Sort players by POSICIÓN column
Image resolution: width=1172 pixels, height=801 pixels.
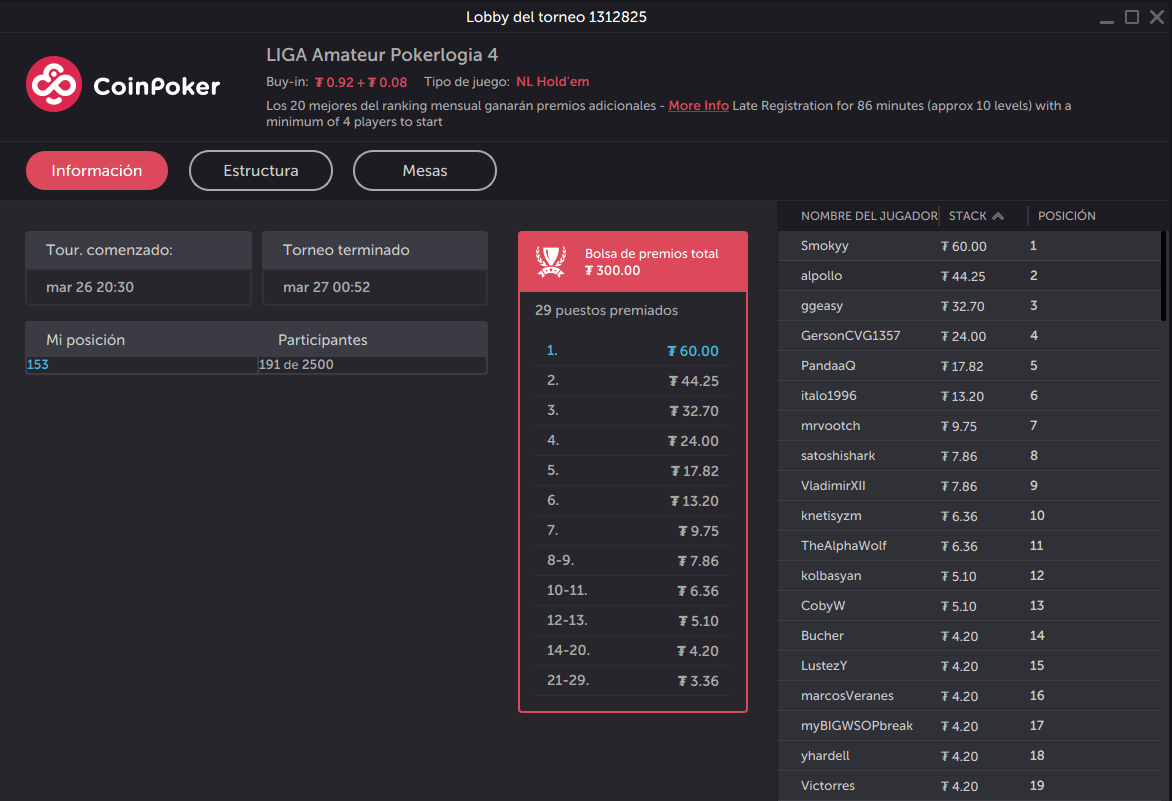click(1066, 215)
